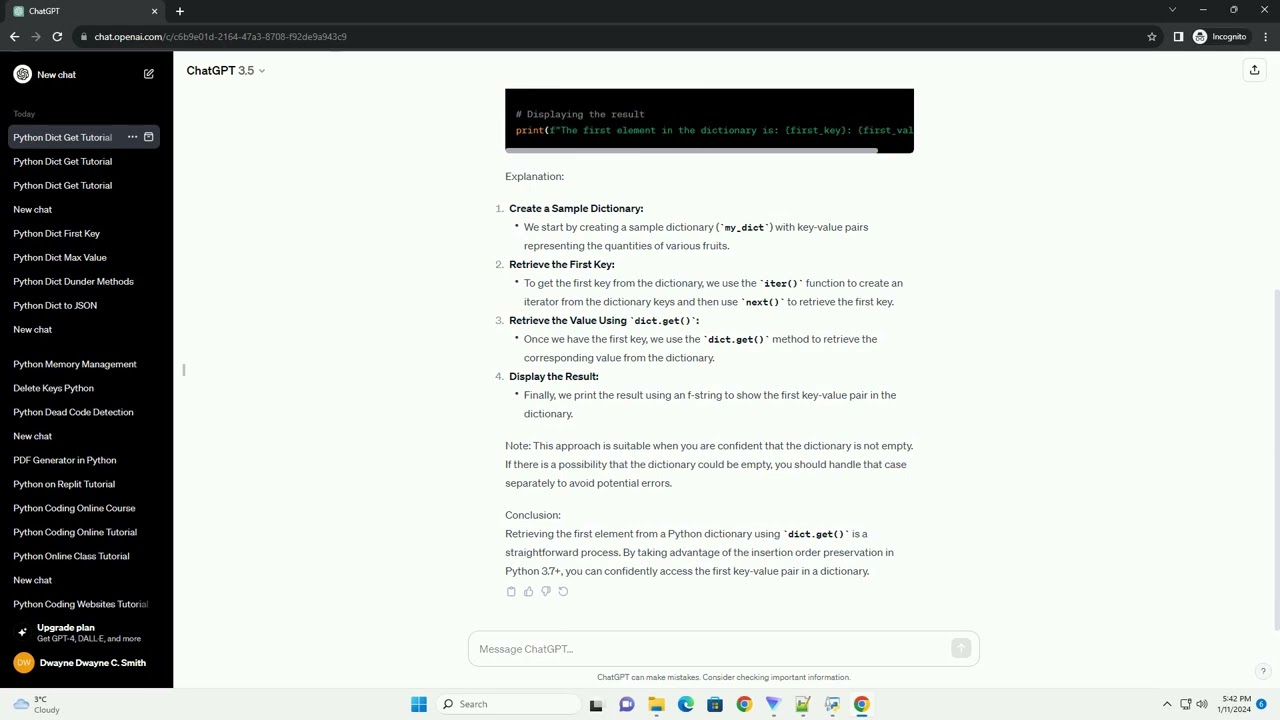1280x720 pixels.
Task: Click the site information lock icon
Action: click(x=84, y=37)
